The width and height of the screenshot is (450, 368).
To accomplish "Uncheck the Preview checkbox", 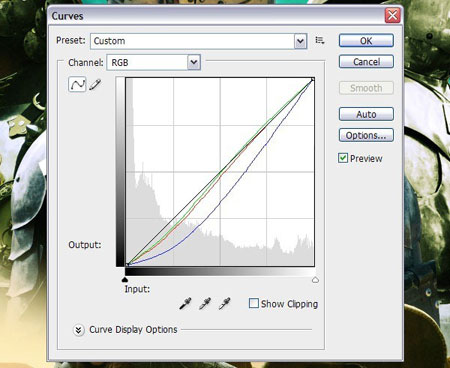I will click(343, 158).
